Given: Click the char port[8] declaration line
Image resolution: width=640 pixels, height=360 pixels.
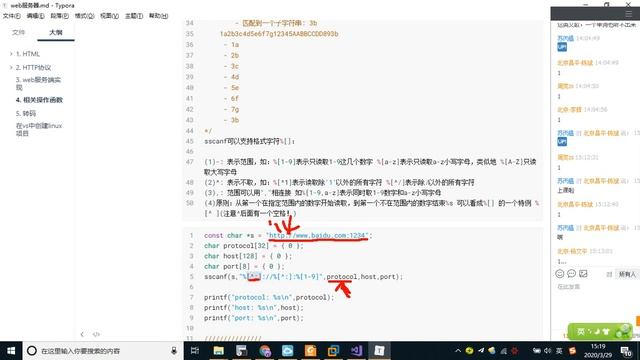Looking at the screenshot, I should tap(244, 266).
